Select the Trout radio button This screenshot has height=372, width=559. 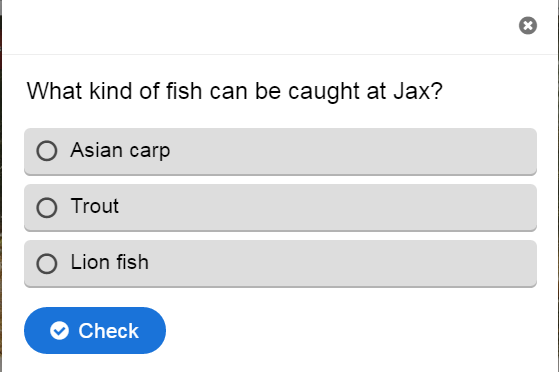(47, 207)
